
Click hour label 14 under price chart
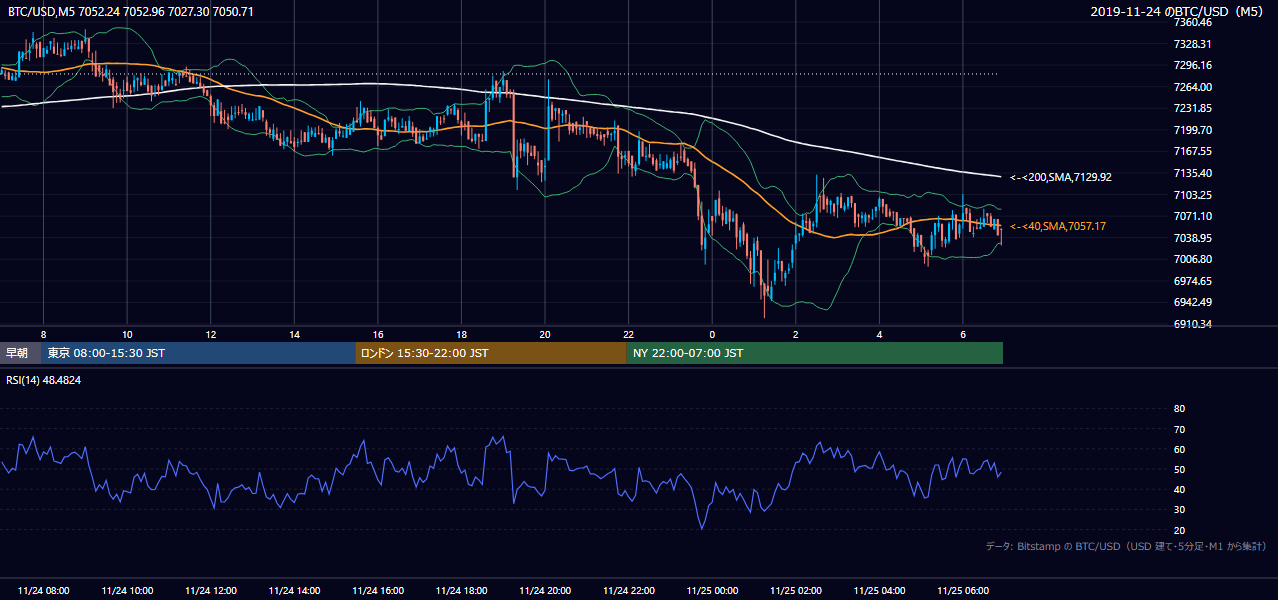[x=294, y=334]
